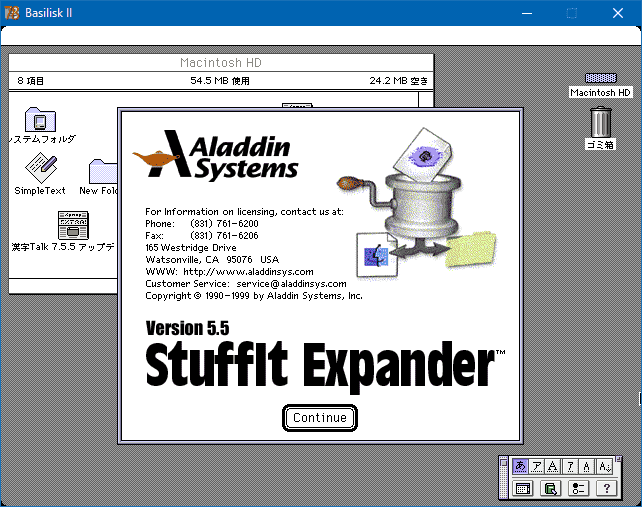This screenshot has width=642, height=507.
Task: Select the システムフォルダ system folder icon
Action: [41, 120]
